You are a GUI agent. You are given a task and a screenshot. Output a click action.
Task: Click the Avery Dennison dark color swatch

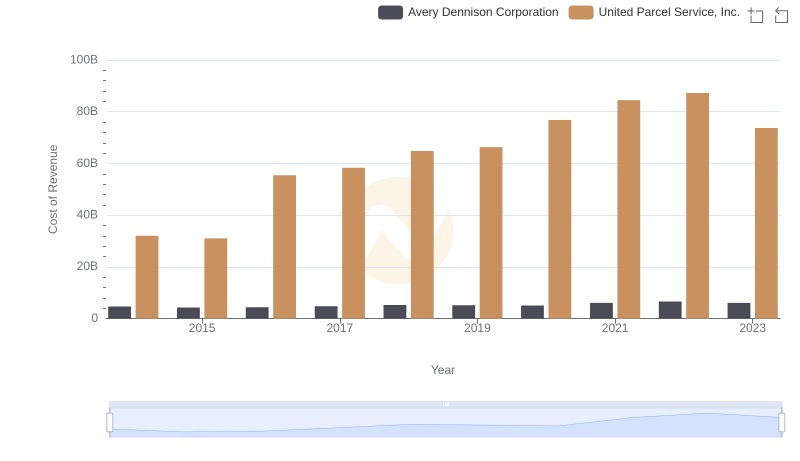coord(390,12)
